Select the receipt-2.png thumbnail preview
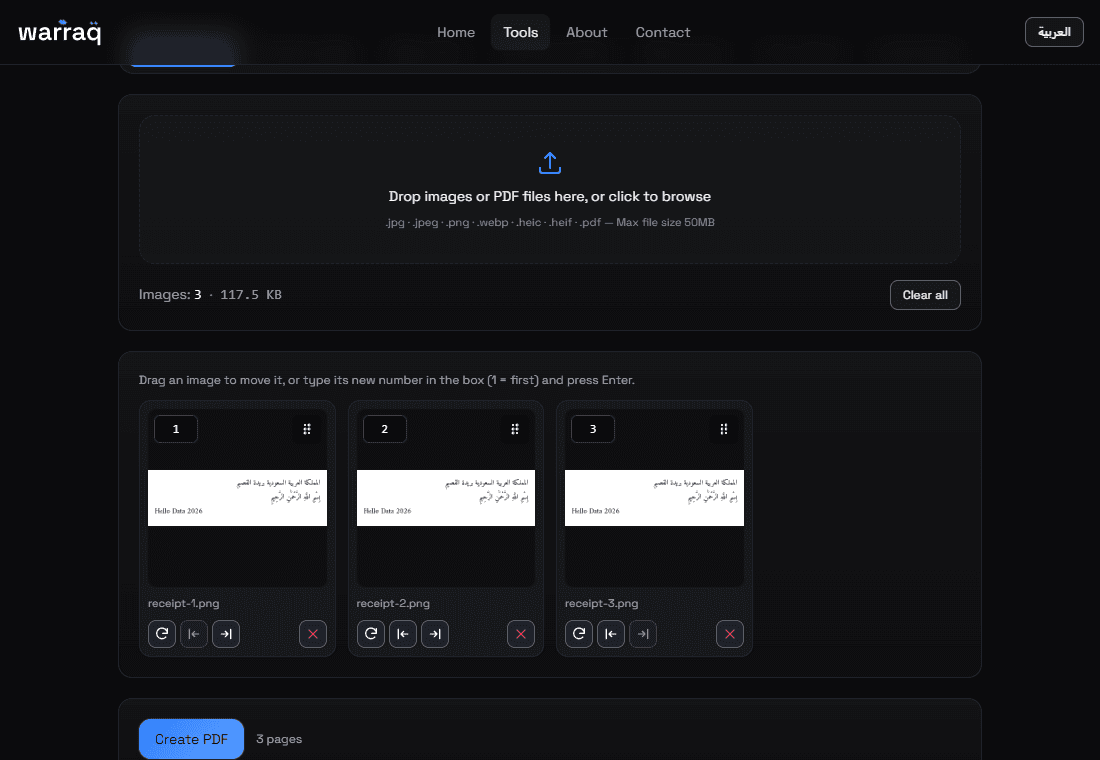 446,498
